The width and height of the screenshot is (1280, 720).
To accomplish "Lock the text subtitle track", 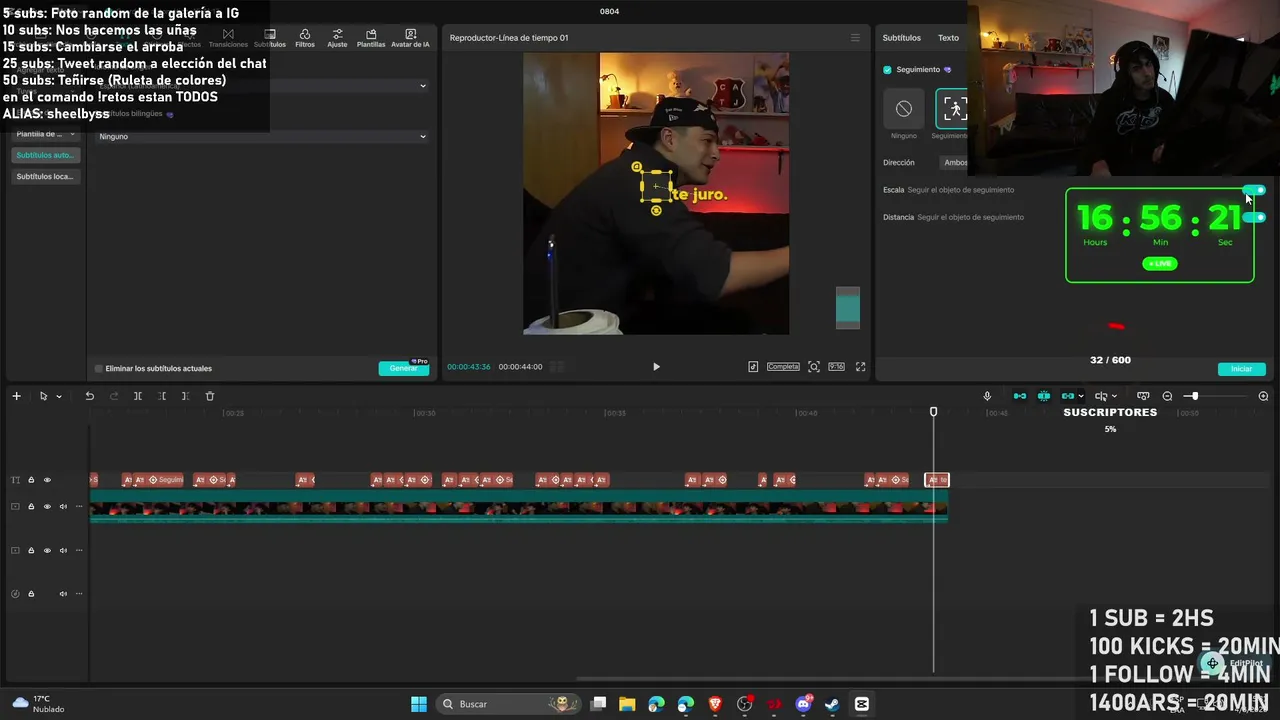I will pos(31,480).
